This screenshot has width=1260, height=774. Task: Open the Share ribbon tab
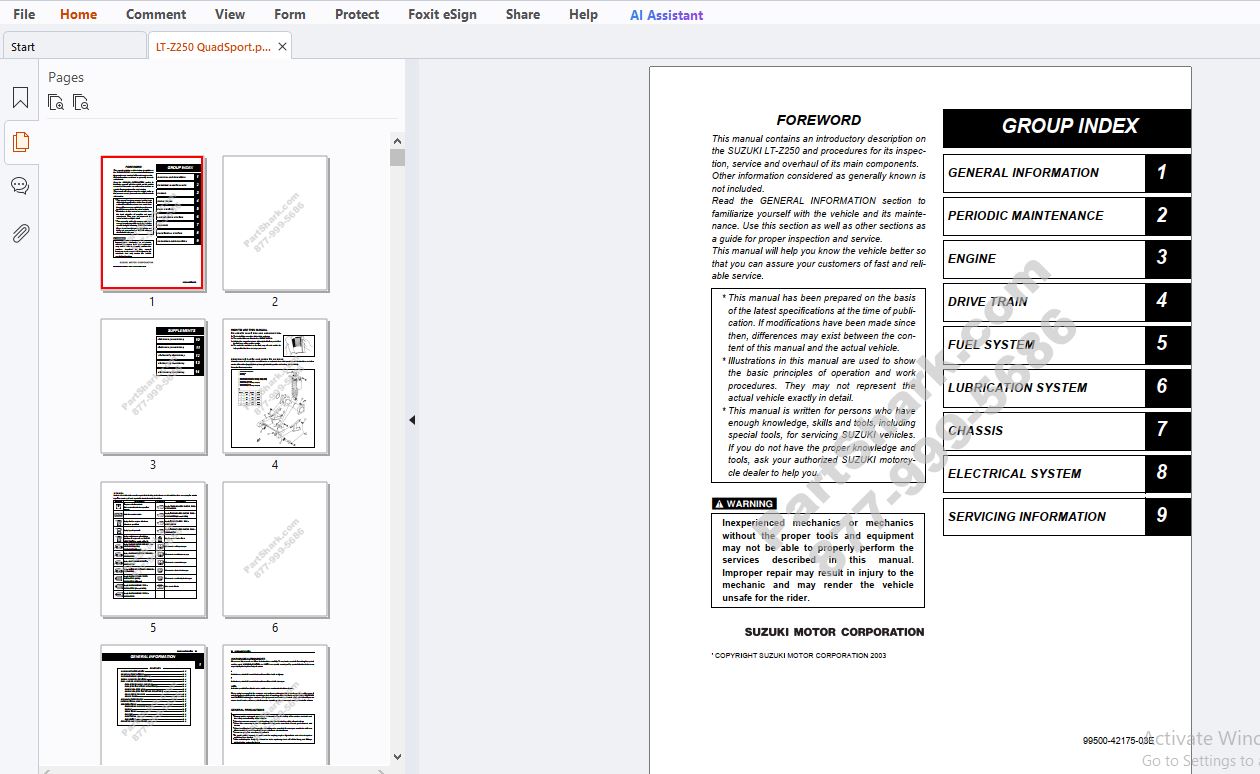tap(523, 14)
